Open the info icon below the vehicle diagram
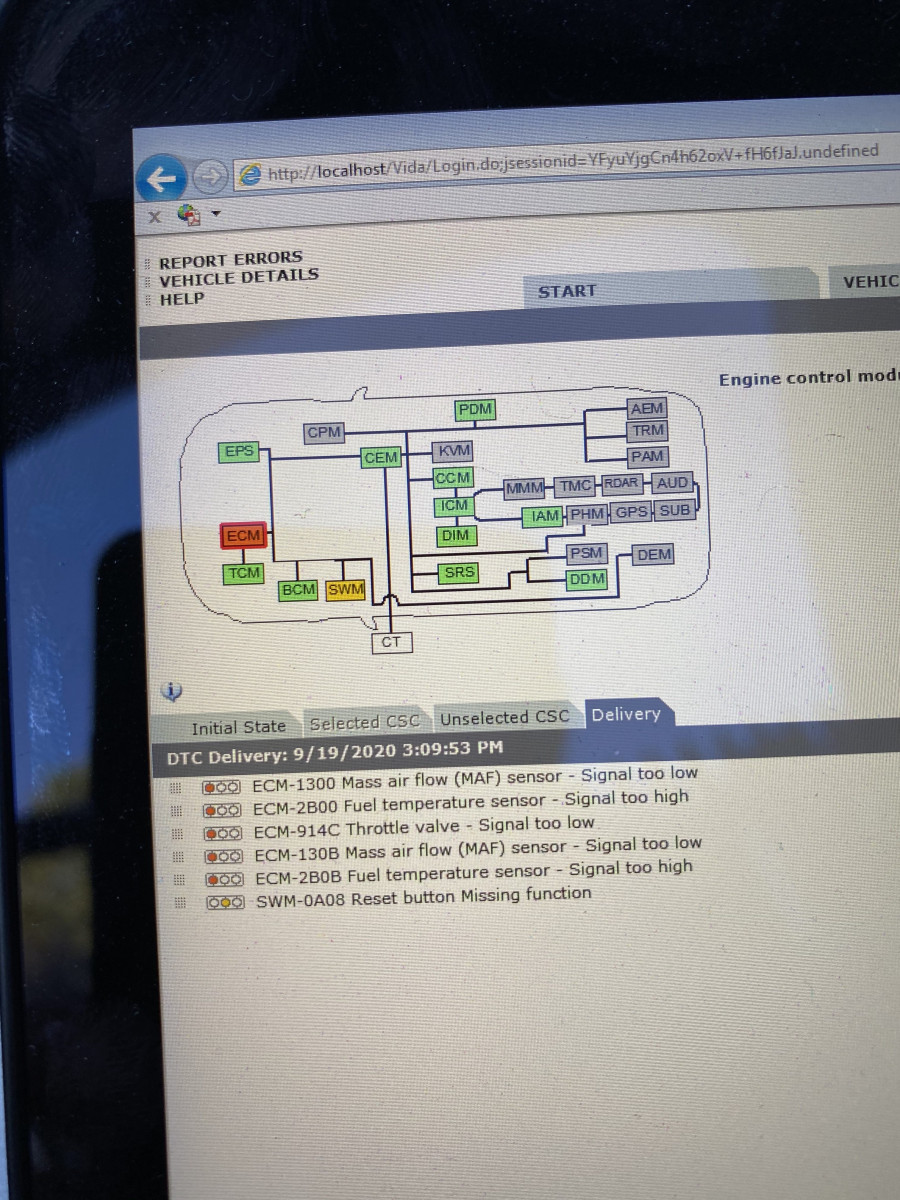 (x=173, y=691)
